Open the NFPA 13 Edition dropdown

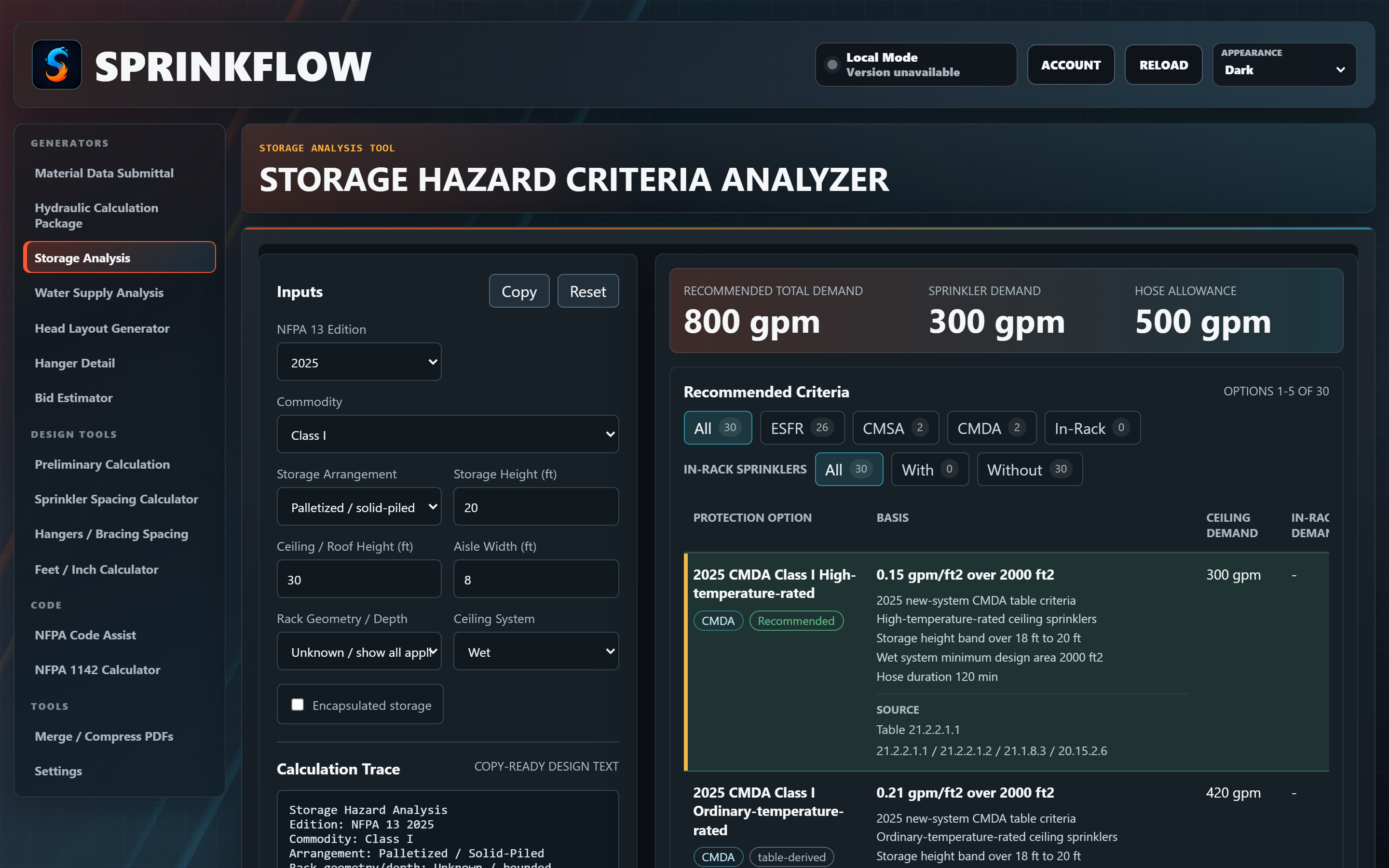[359, 362]
